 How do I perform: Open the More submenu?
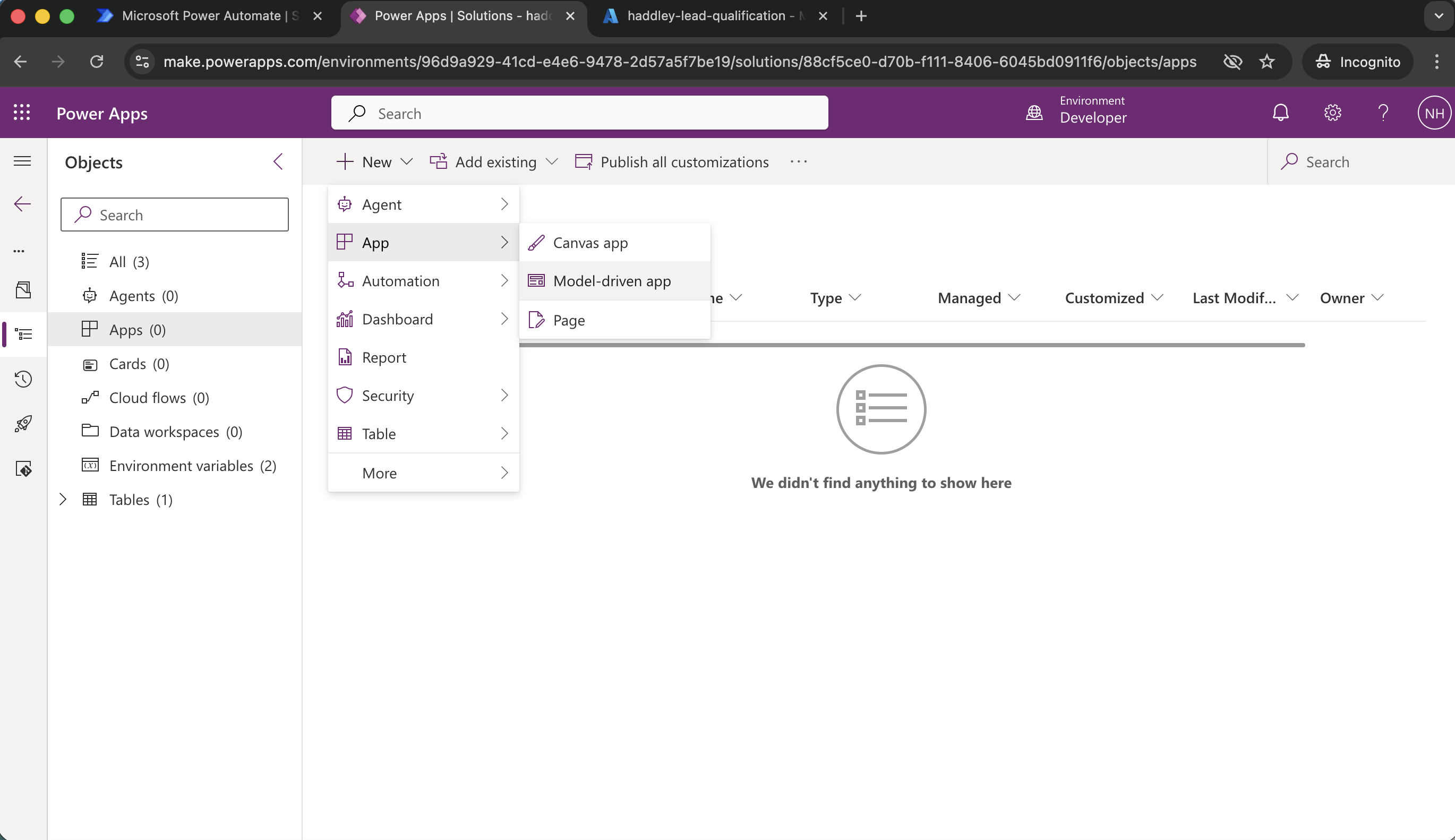coord(423,473)
